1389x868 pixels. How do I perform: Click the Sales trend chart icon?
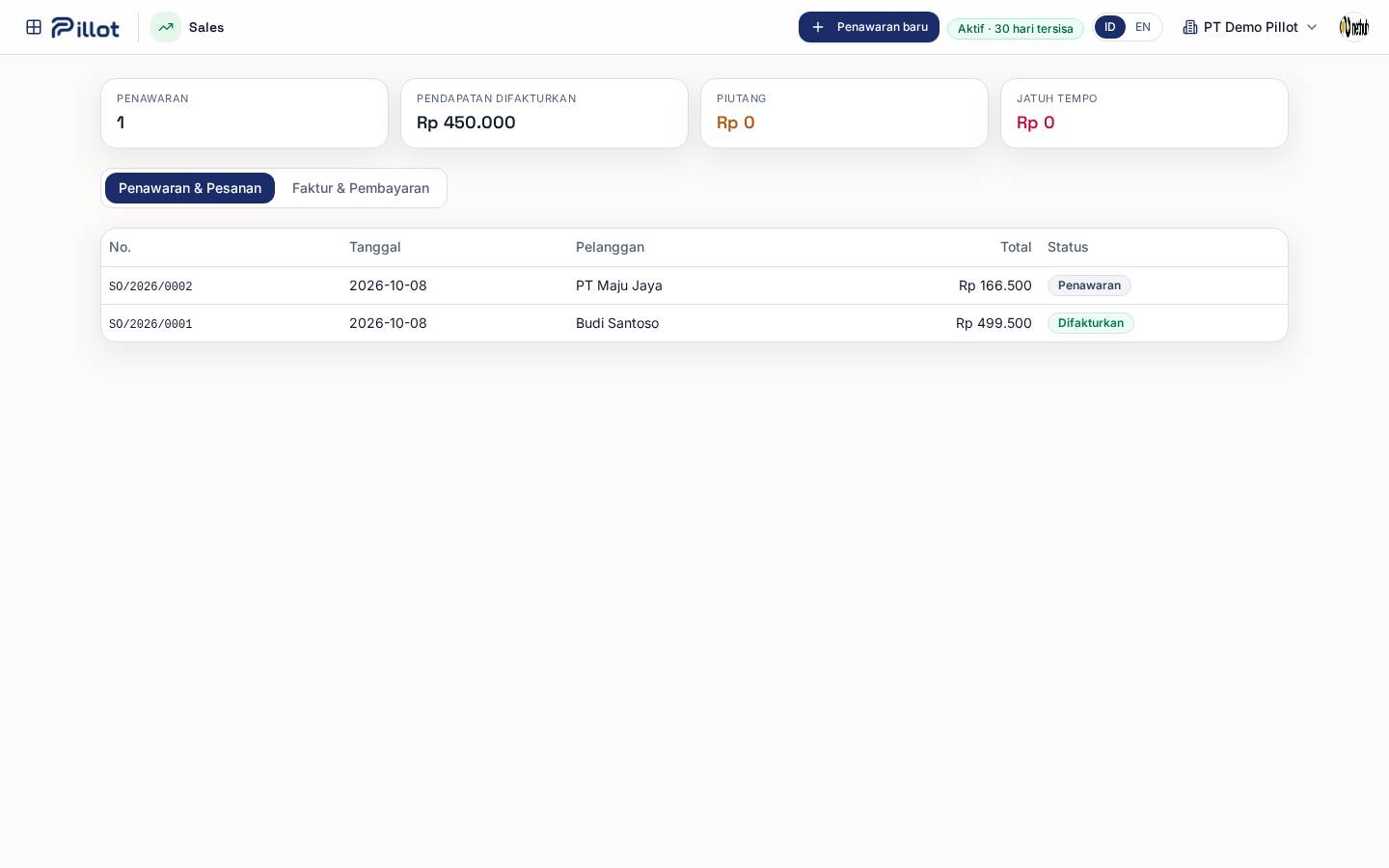tap(166, 27)
